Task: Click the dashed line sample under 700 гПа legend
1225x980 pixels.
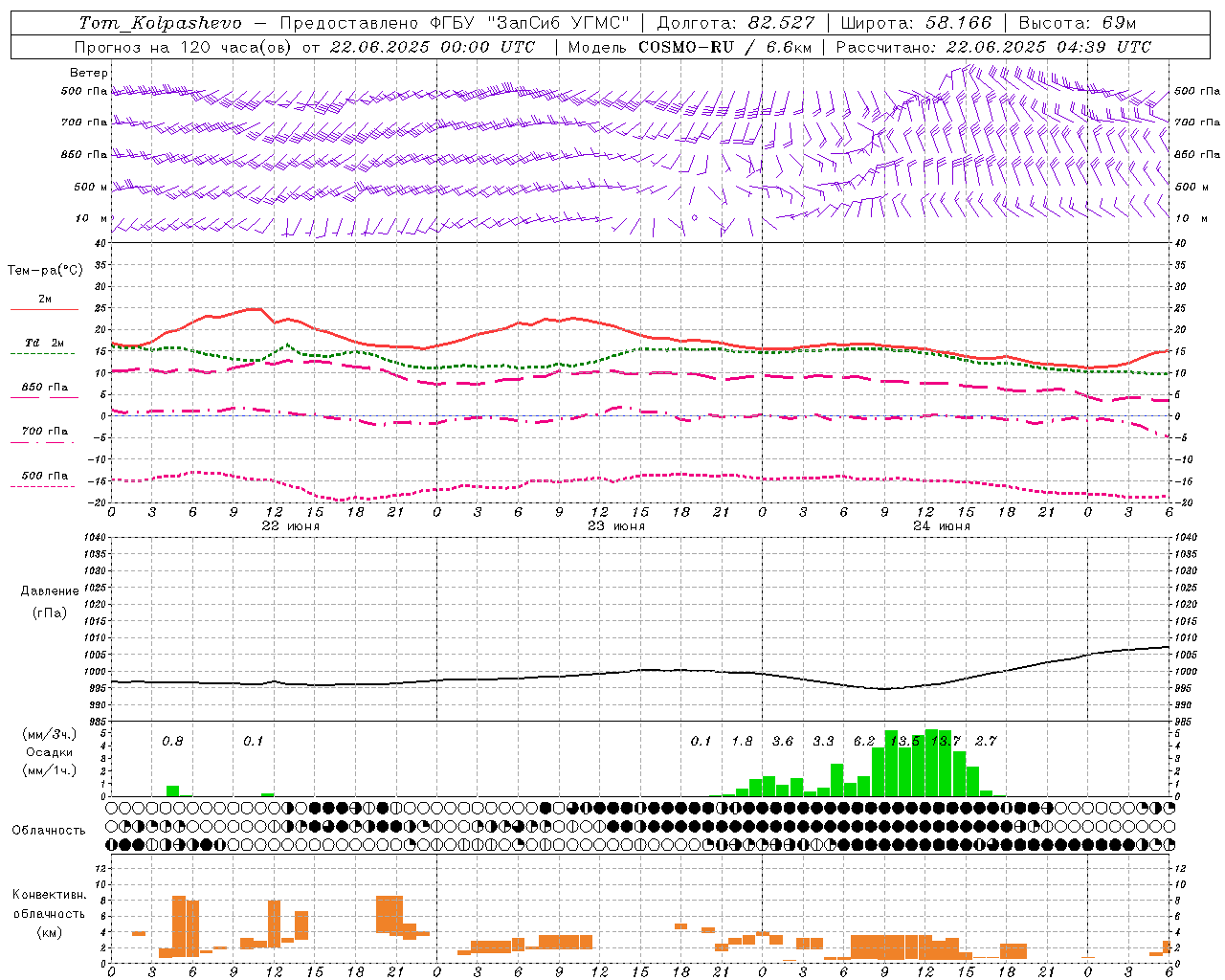Action: coord(42,442)
